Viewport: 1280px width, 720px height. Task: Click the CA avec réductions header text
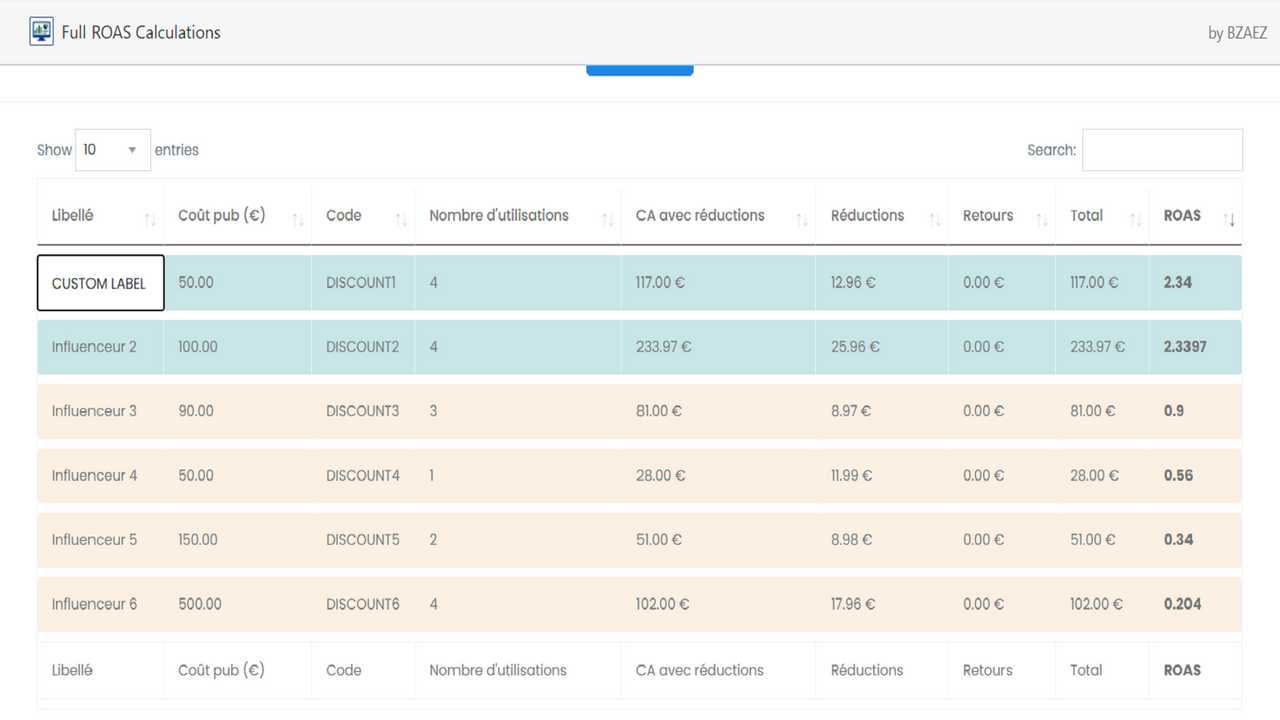[x=700, y=215]
